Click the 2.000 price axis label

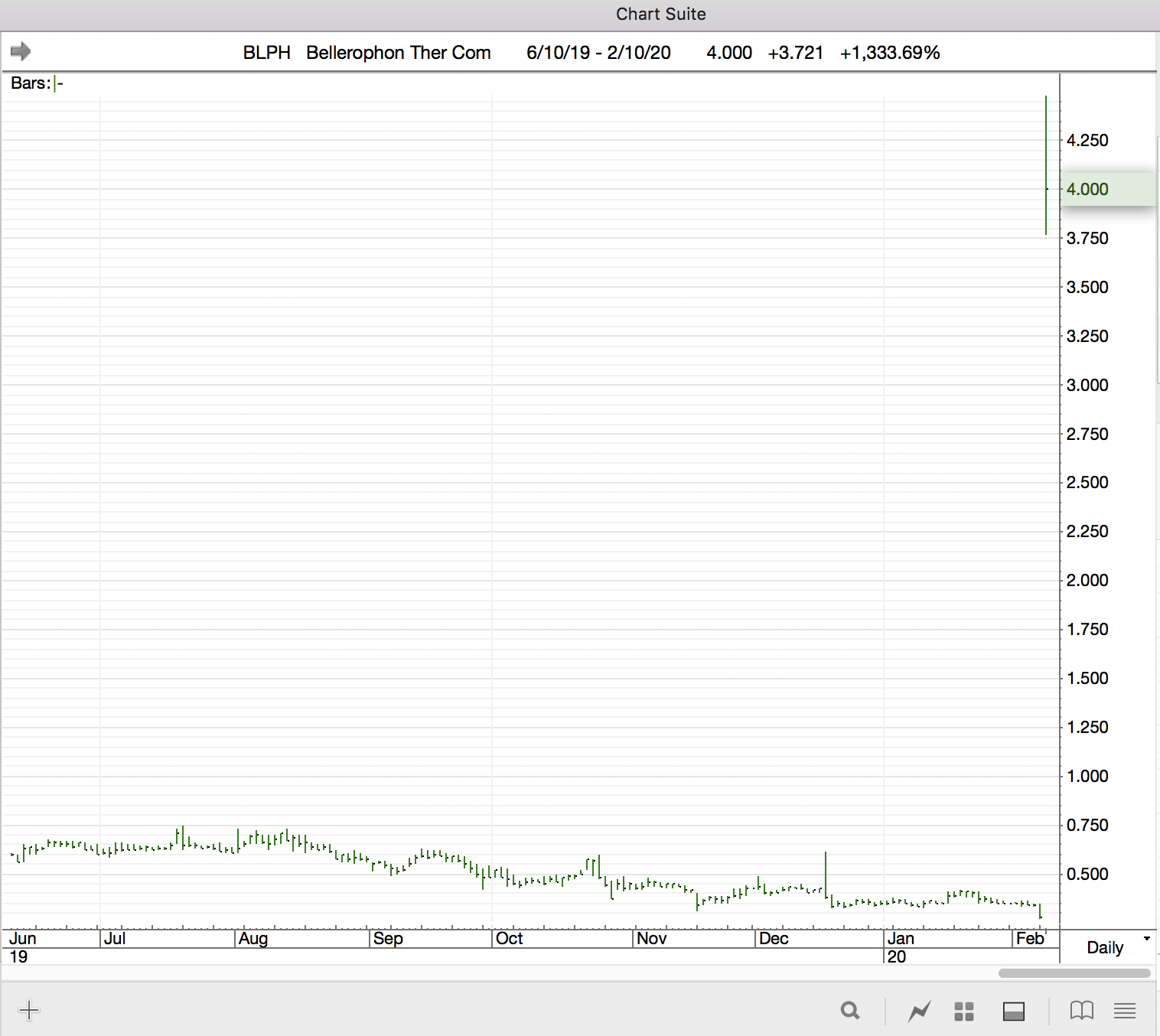[1087, 580]
